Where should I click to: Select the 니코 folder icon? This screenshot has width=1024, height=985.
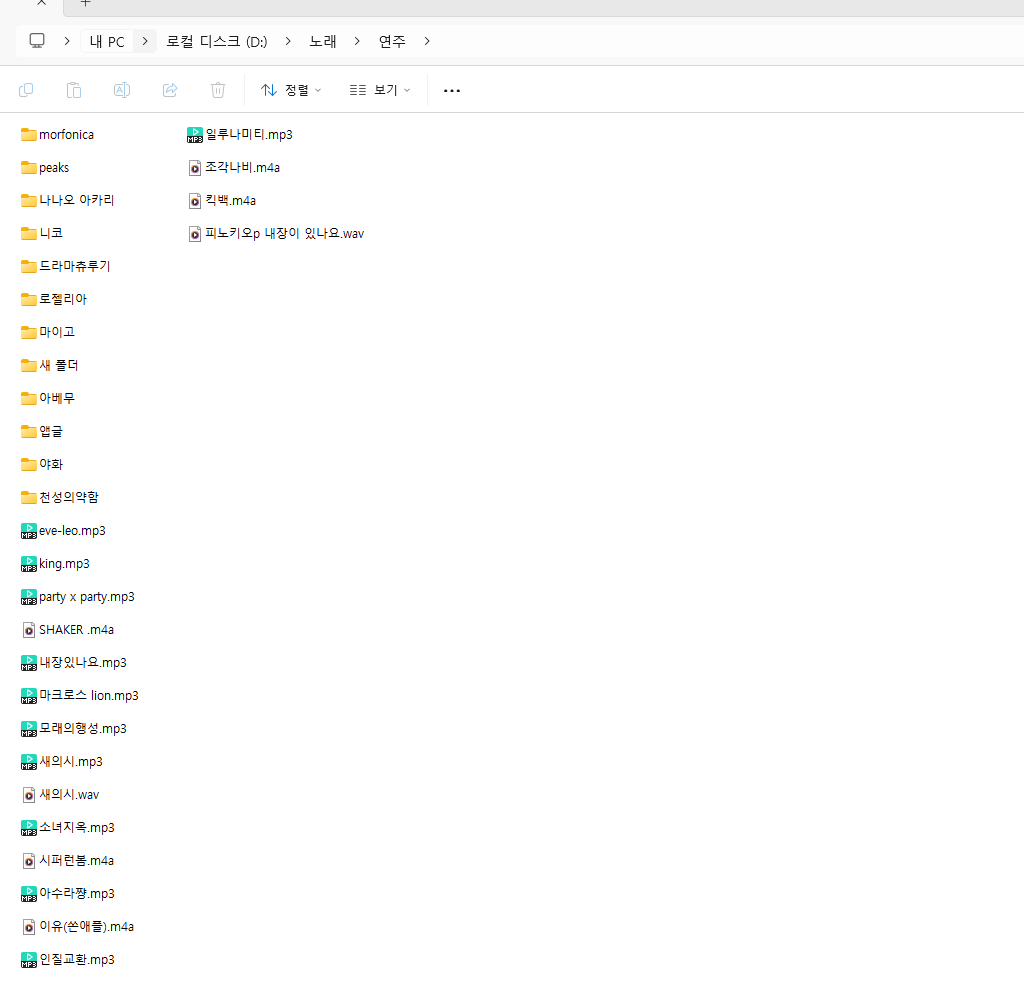point(29,233)
